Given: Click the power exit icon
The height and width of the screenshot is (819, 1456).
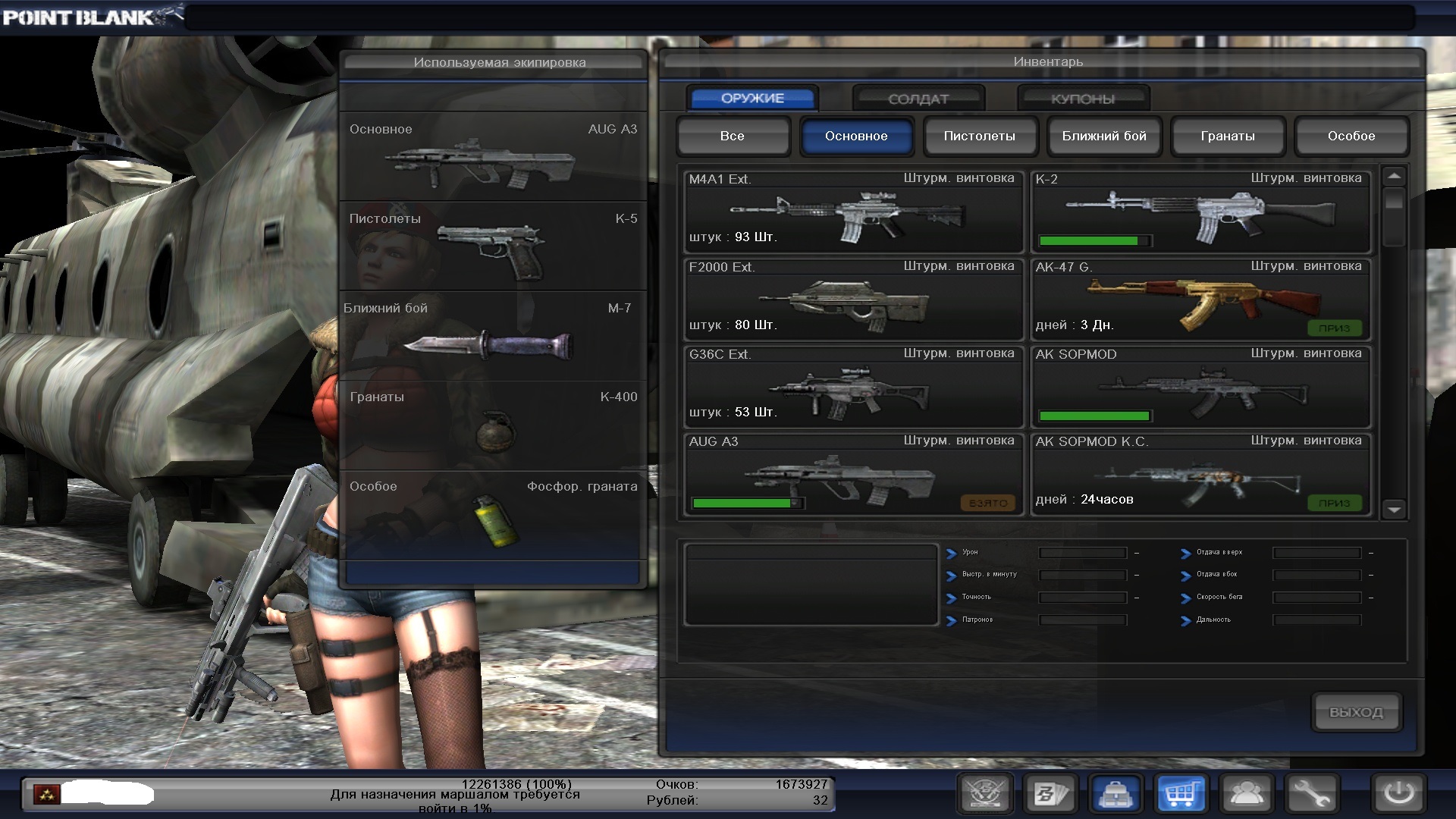Looking at the screenshot, I should tap(1399, 794).
